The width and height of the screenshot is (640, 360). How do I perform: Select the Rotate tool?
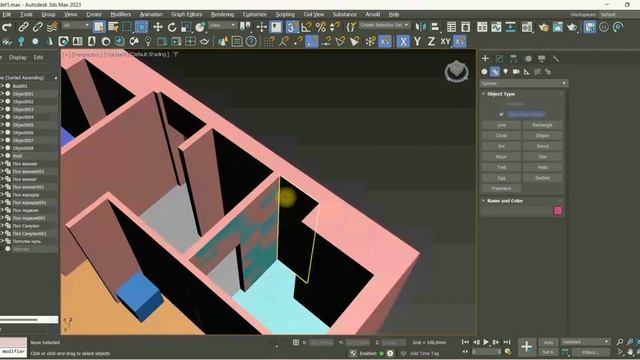click(172, 27)
